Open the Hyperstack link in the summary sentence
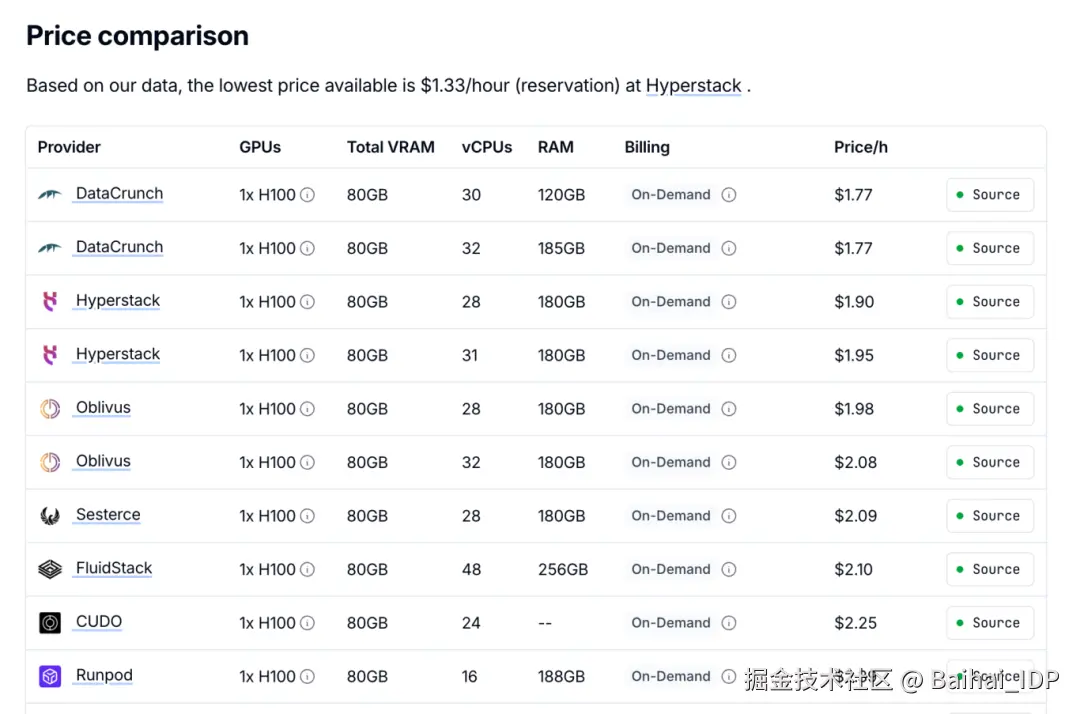This screenshot has width=1080, height=714. [x=693, y=86]
